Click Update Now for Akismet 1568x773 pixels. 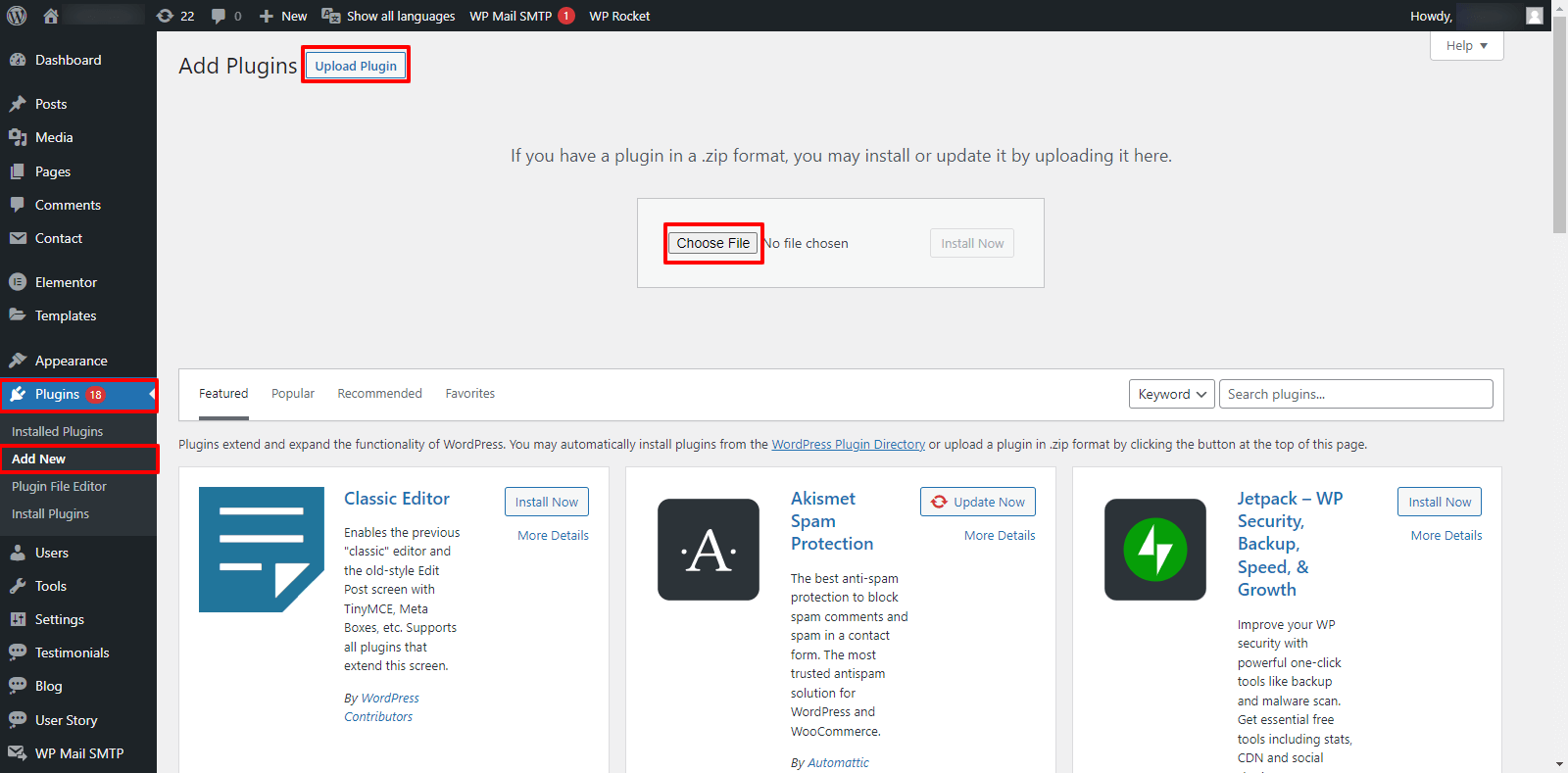pyautogui.click(x=978, y=502)
